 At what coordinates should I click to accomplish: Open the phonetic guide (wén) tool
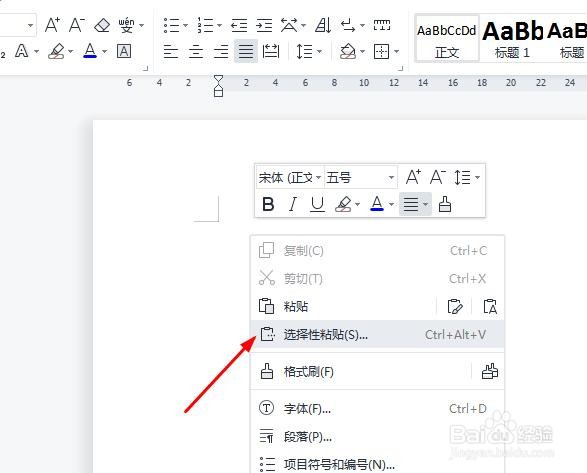click(x=127, y=25)
